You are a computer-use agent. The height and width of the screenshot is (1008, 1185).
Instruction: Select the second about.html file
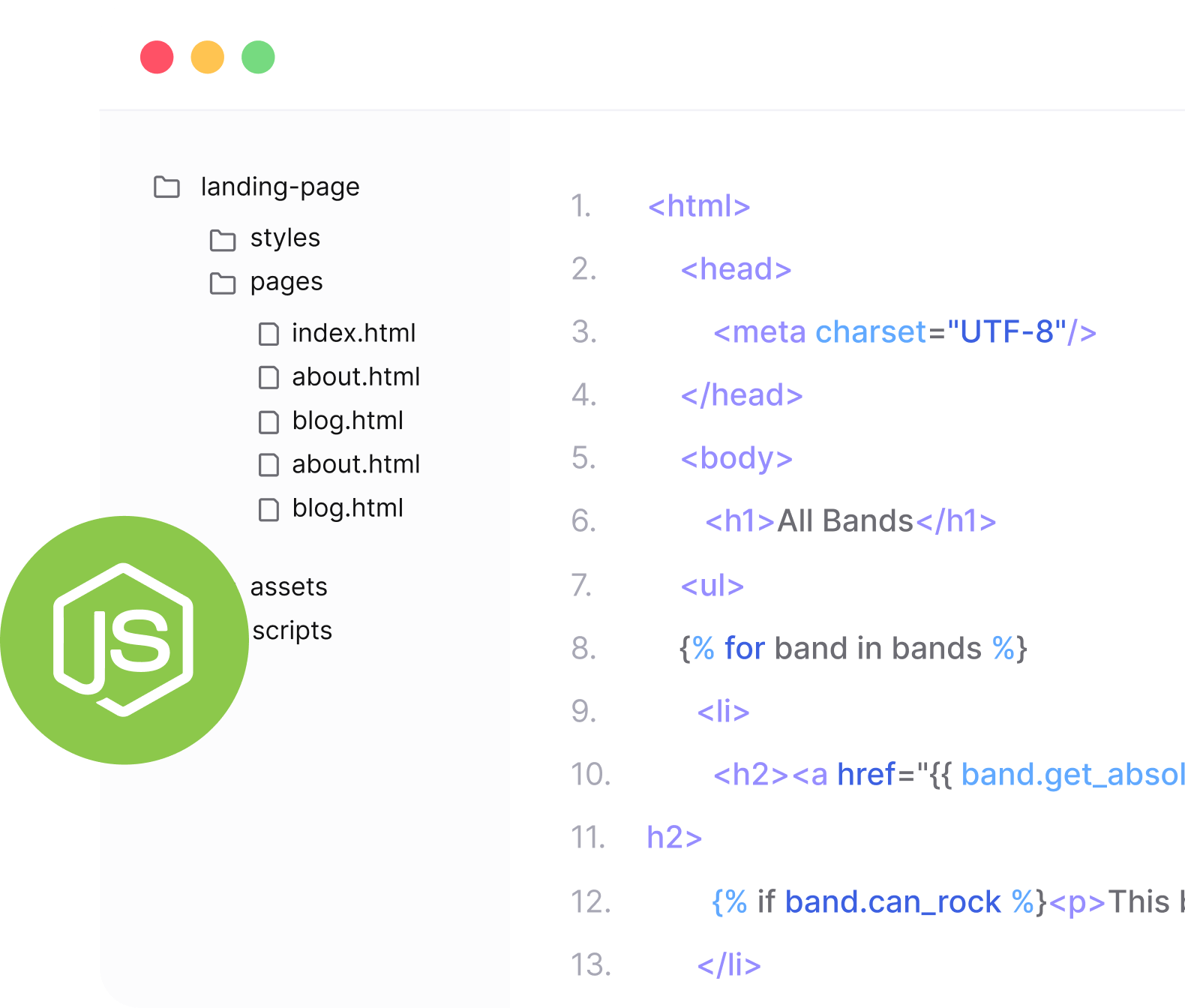point(355,464)
